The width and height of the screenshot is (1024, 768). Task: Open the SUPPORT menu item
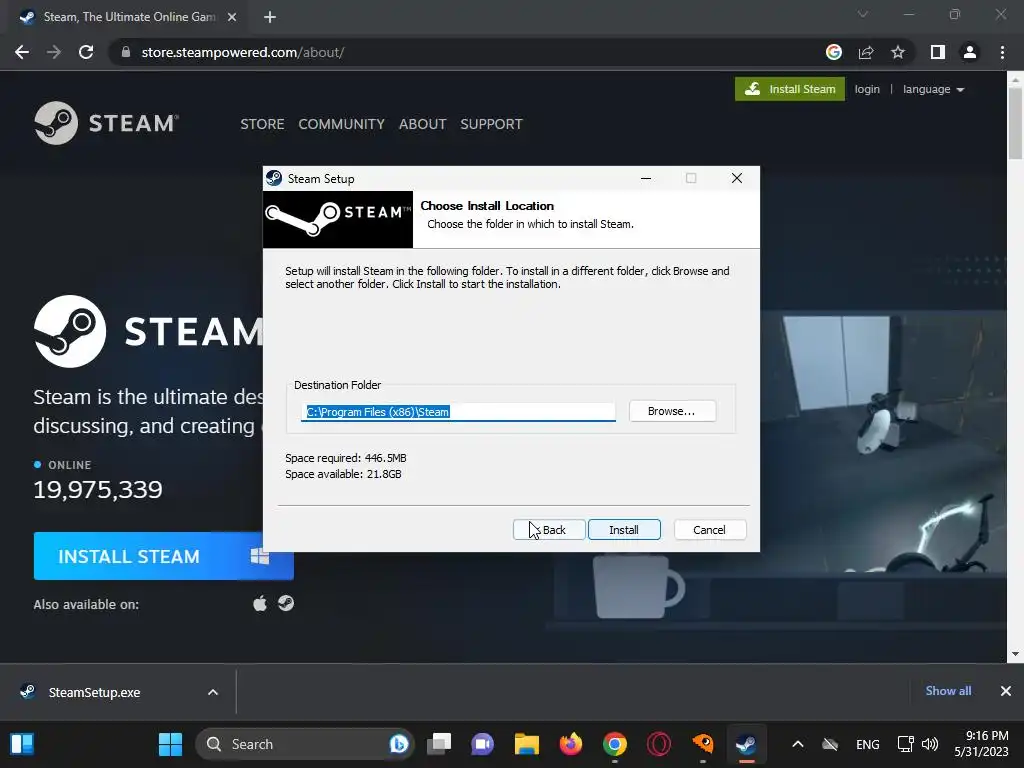(491, 124)
